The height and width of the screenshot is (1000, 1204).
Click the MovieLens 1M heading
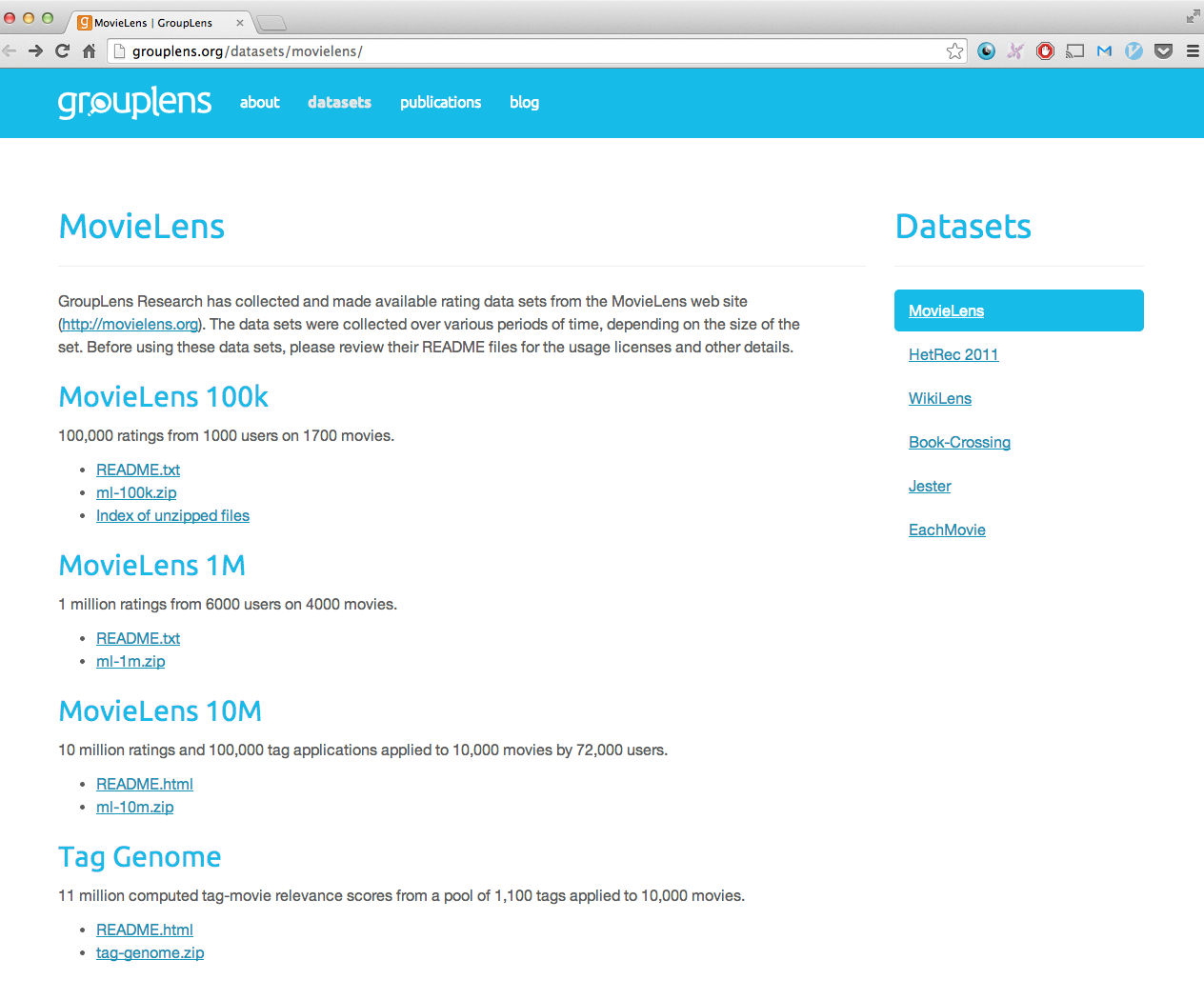(152, 565)
